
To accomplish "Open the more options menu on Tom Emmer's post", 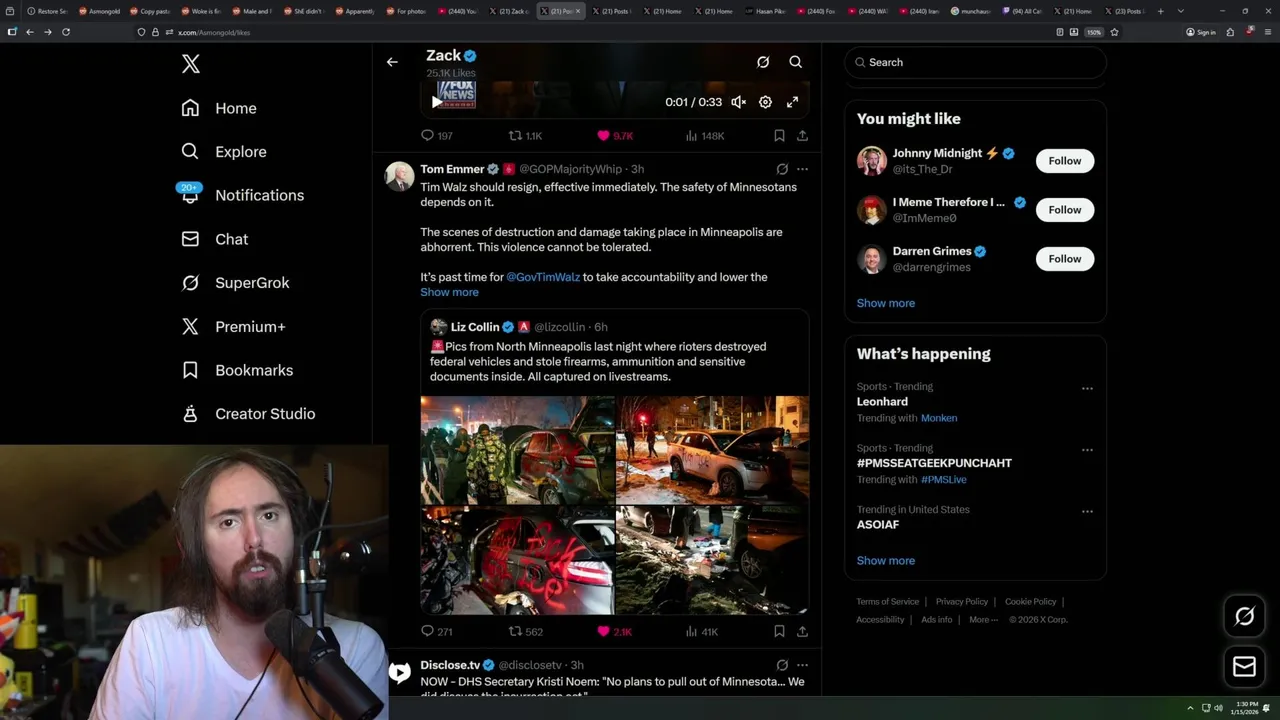I will coord(802,169).
